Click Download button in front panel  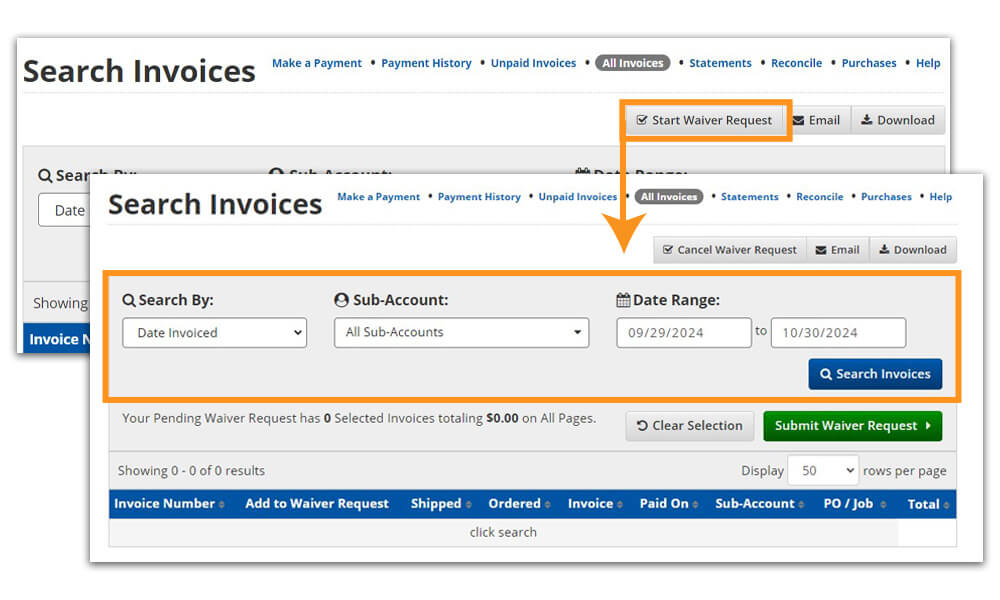click(x=912, y=250)
